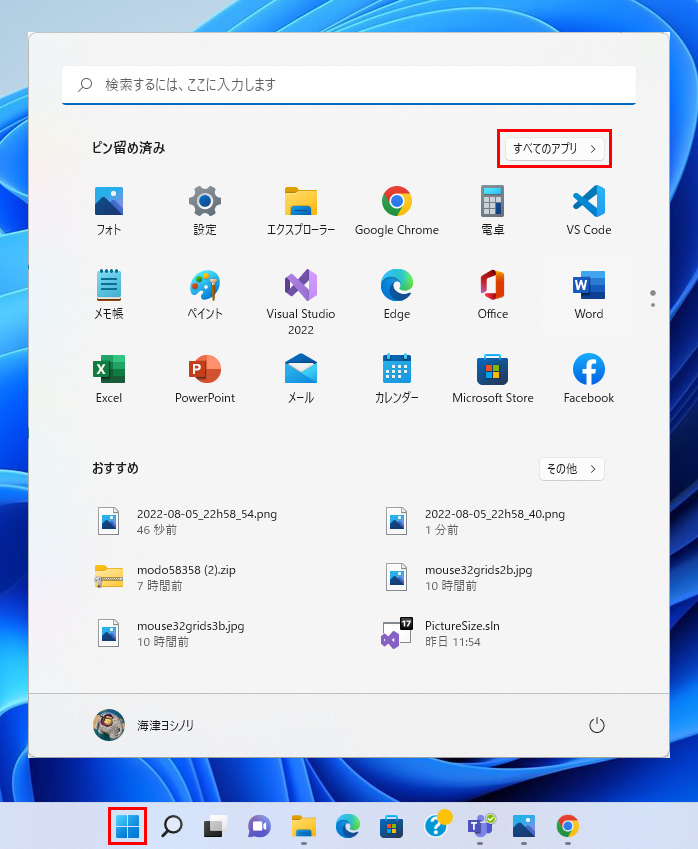The width and height of the screenshot is (698, 849).
Task: Launch Google Chrome from pinned apps
Action: pyautogui.click(x=397, y=211)
